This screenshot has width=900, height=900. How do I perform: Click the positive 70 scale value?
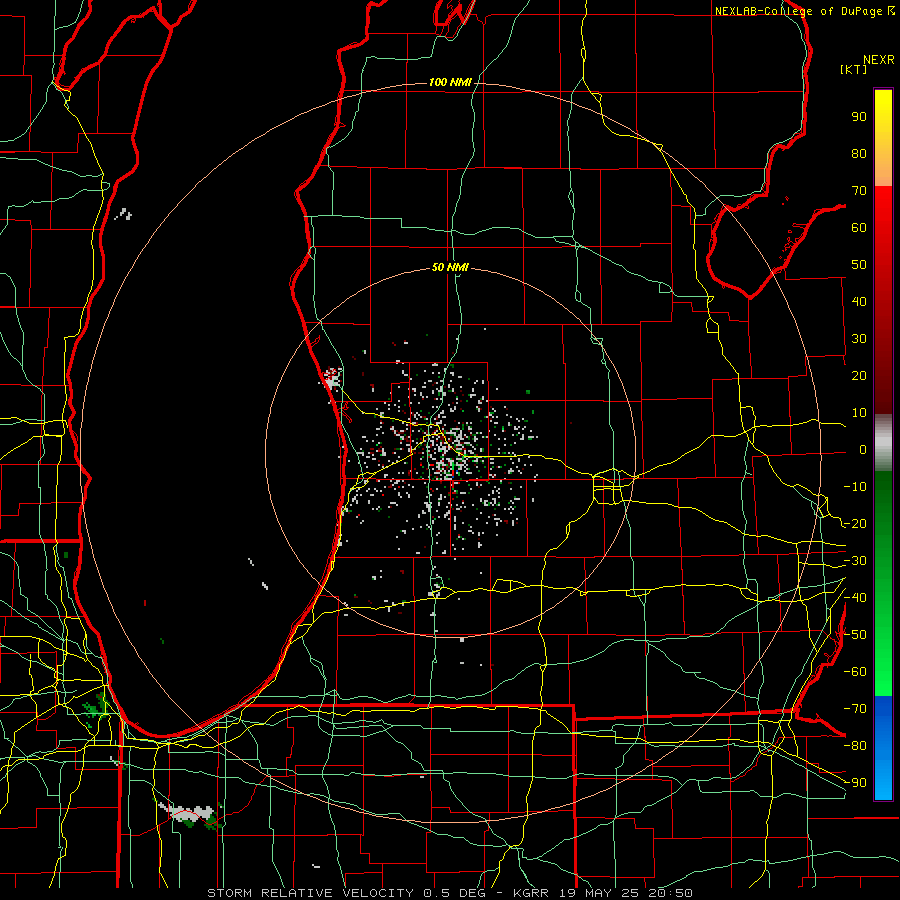[859, 191]
